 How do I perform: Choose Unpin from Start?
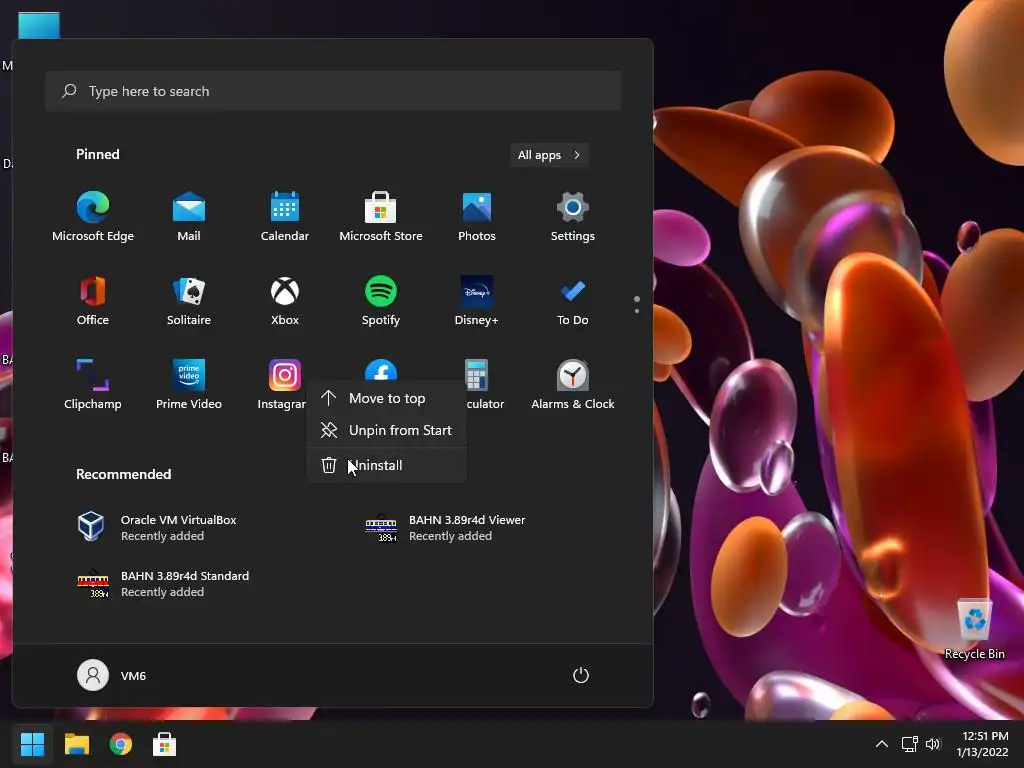click(x=387, y=430)
